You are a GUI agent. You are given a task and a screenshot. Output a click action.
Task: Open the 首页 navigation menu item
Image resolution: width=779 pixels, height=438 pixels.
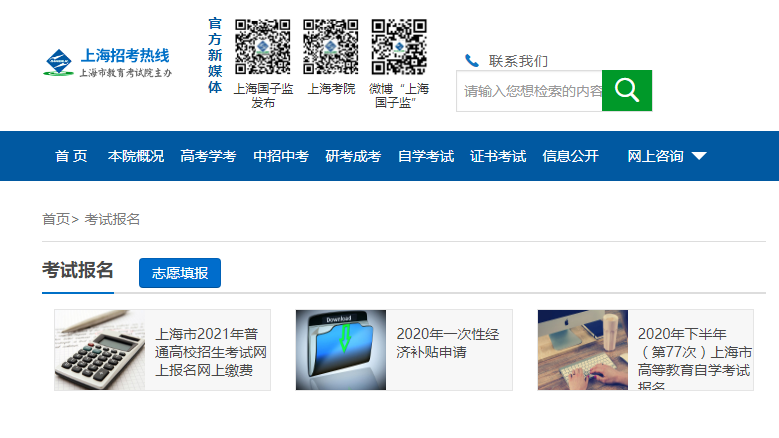(x=71, y=156)
